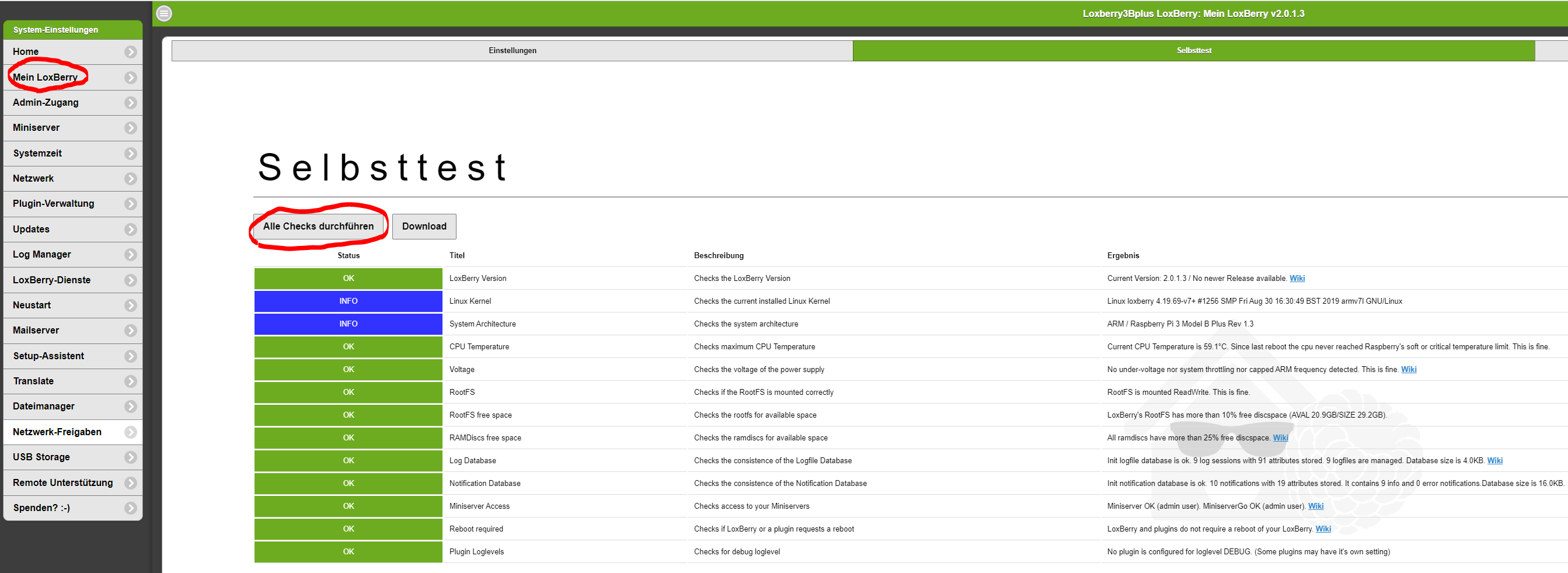Click the arrow icon beside Miniserver
This screenshot has height=573, width=1568.
pyautogui.click(x=130, y=128)
